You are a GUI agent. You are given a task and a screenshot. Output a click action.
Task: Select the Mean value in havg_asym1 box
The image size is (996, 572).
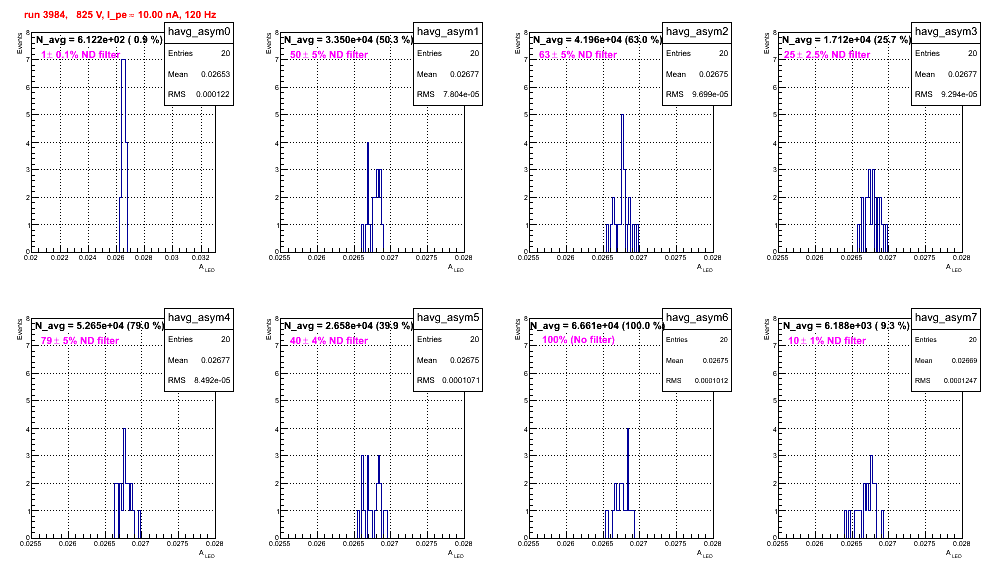pos(464,74)
